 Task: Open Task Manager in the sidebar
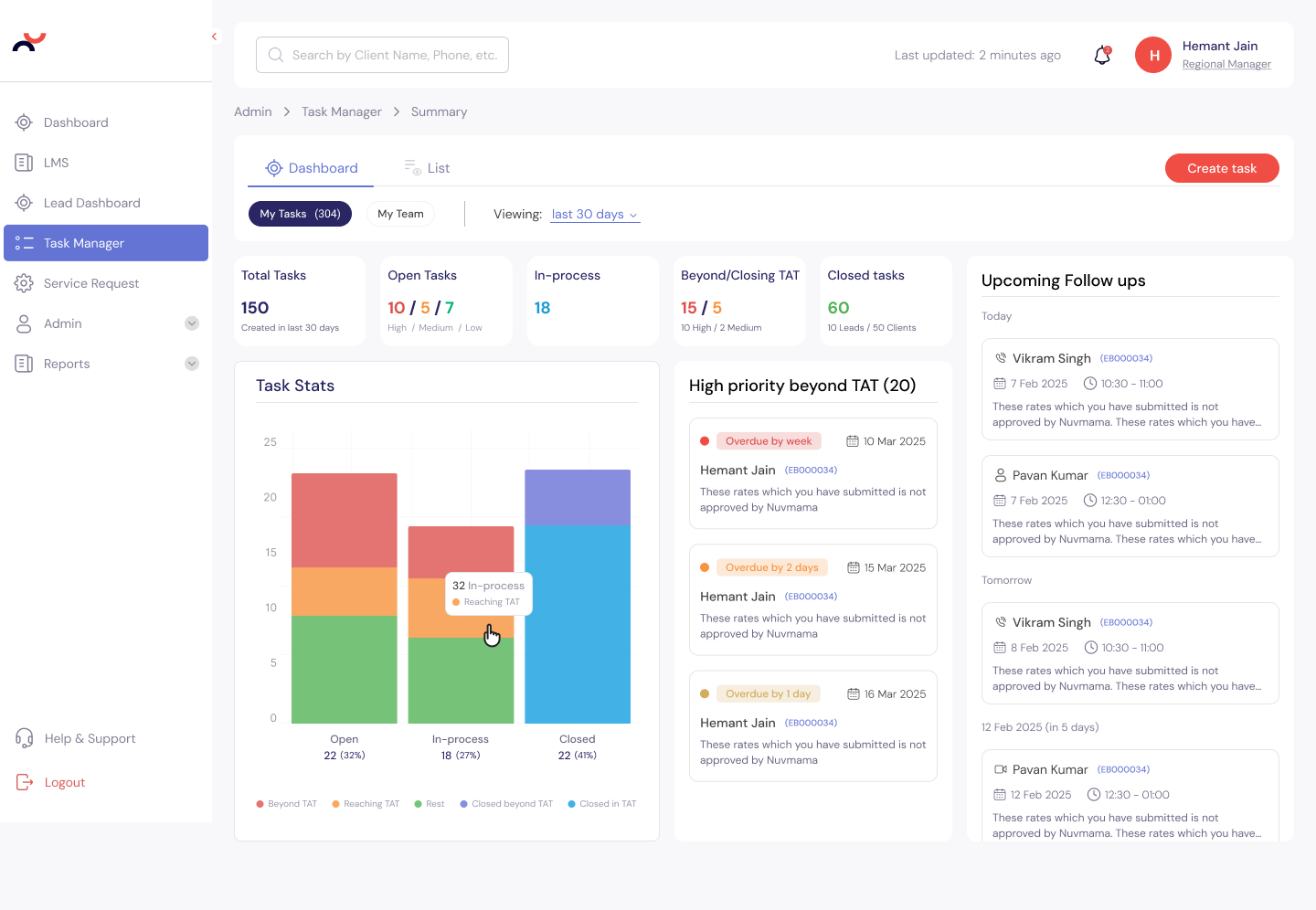[x=106, y=243]
